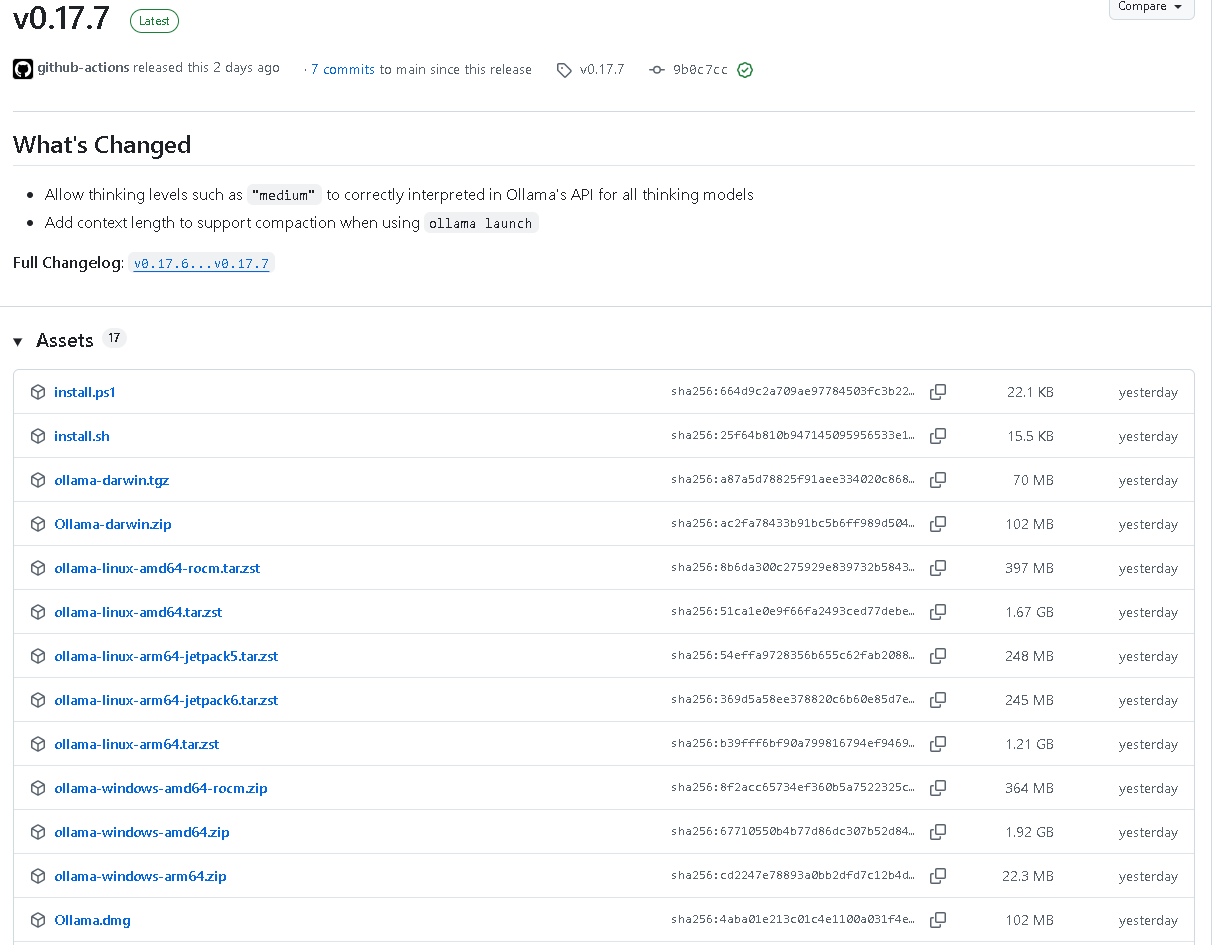The height and width of the screenshot is (945, 1213).
Task: Copy sha256 hash for ollama-windows-amd64-rocm.zip
Action: point(938,788)
